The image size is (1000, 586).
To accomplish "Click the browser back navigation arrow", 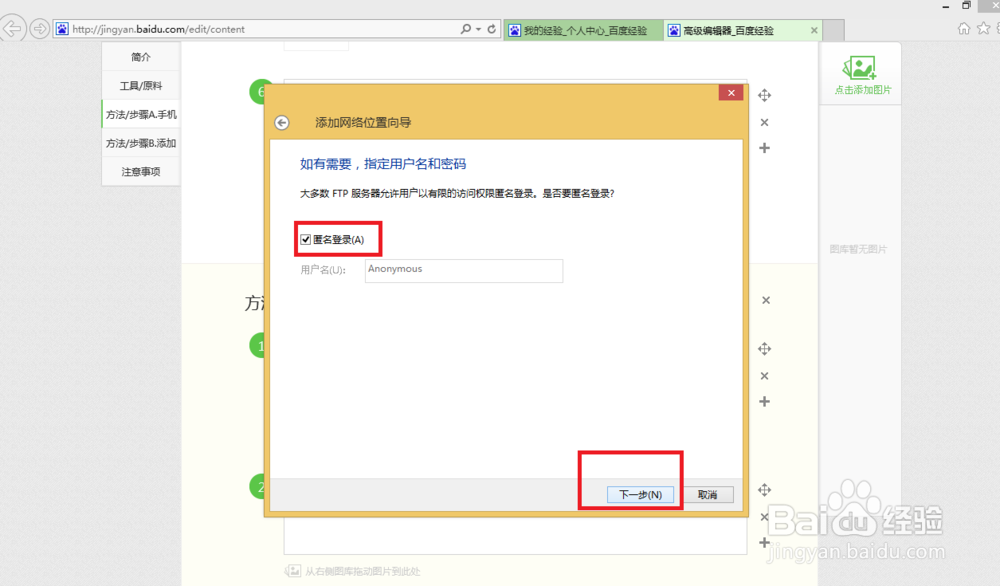I will pos(13,28).
